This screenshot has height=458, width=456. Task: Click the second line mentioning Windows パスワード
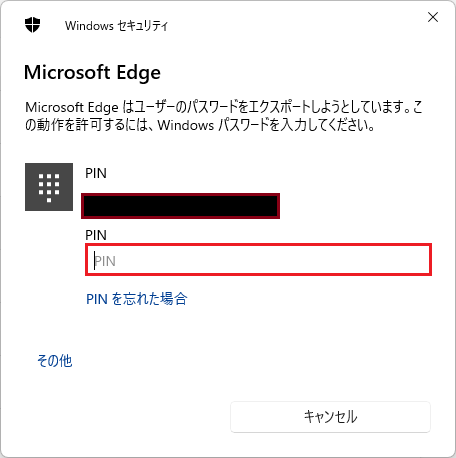click(200, 125)
